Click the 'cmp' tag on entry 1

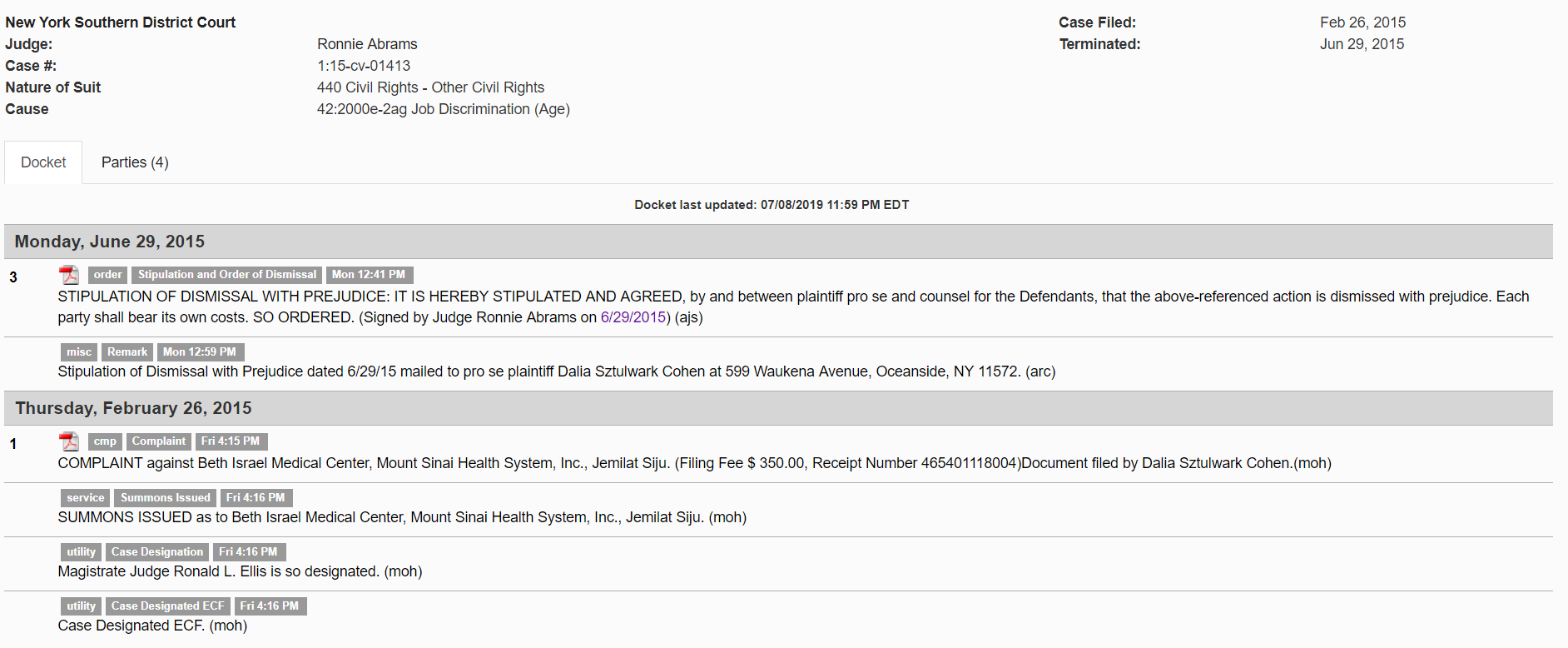105,441
